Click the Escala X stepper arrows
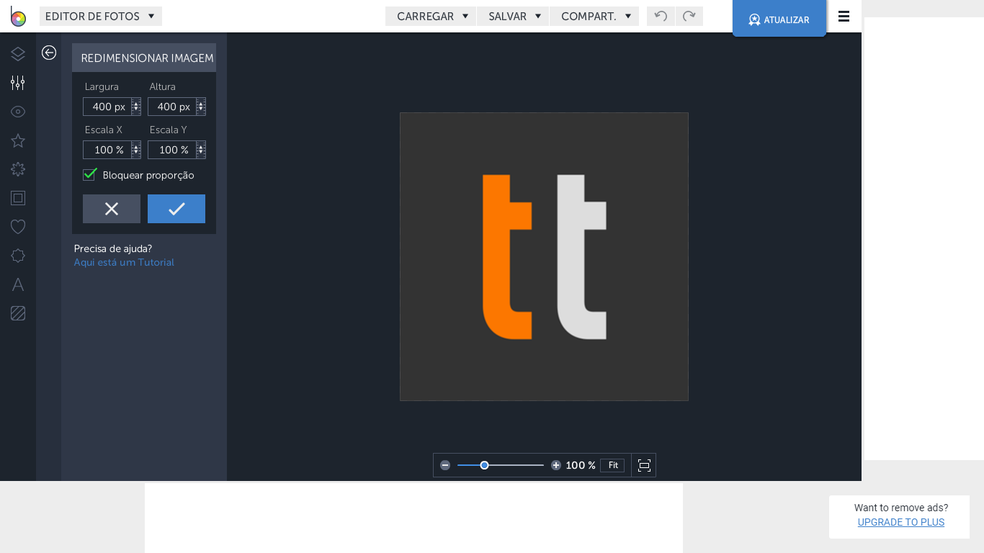Viewport: 984px width, 553px height. point(136,150)
